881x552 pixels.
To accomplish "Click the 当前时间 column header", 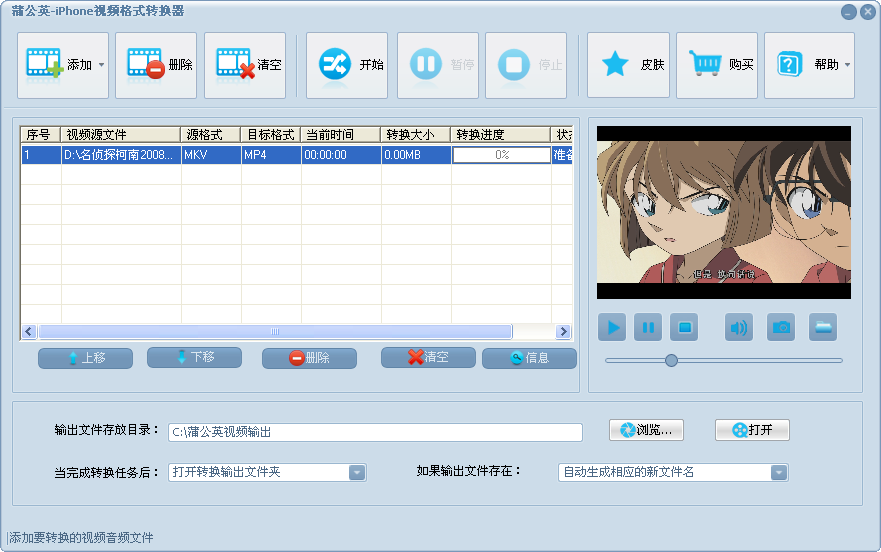I will click(x=341, y=135).
